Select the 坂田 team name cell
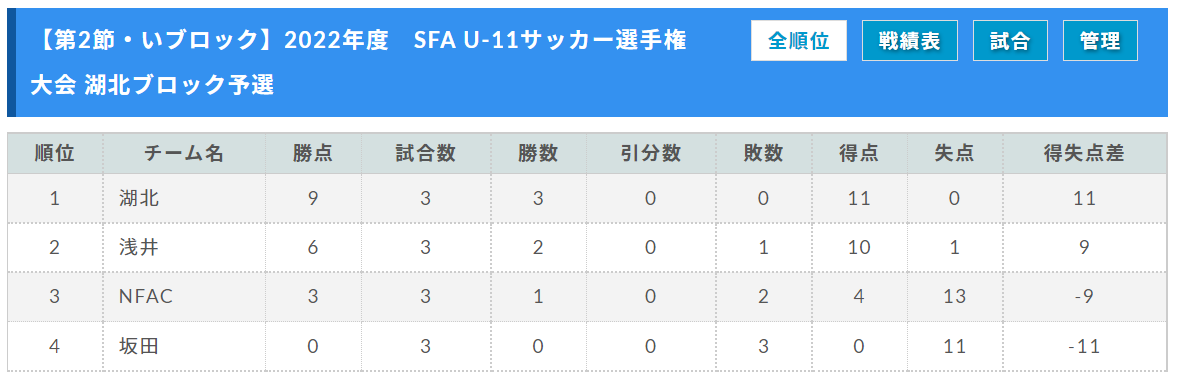 (x=184, y=346)
